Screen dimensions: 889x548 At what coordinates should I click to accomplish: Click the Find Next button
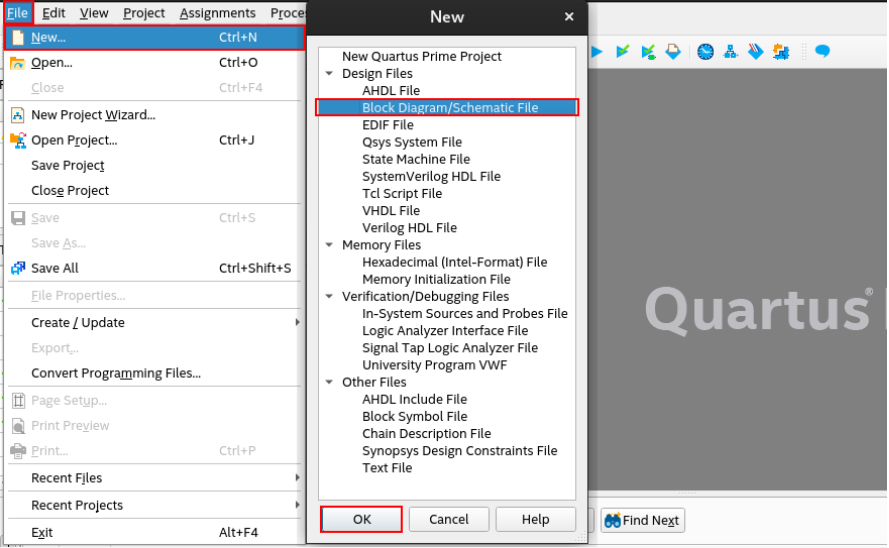(x=642, y=520)
